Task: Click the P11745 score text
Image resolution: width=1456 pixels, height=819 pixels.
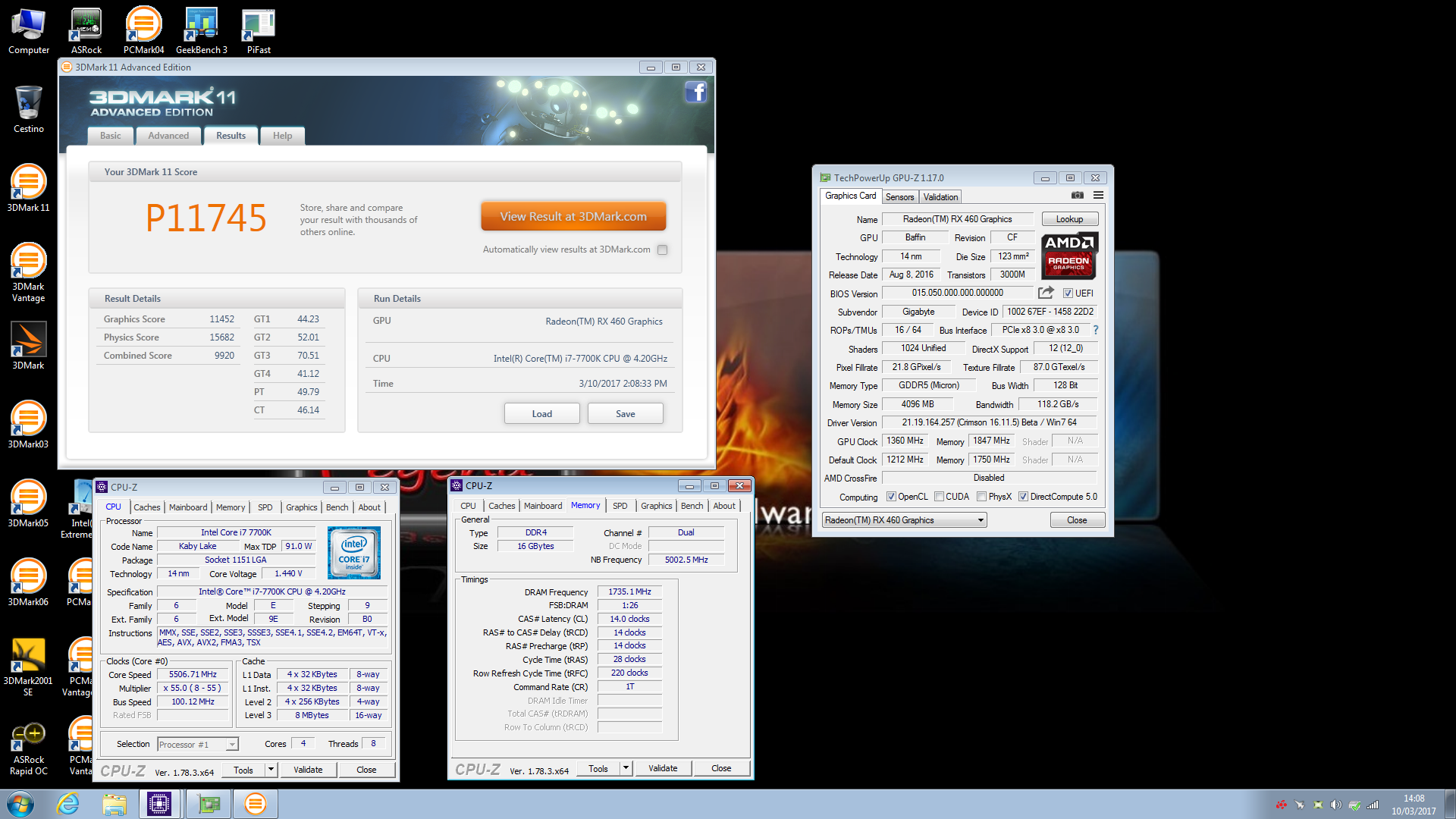Action: [206, 218]
